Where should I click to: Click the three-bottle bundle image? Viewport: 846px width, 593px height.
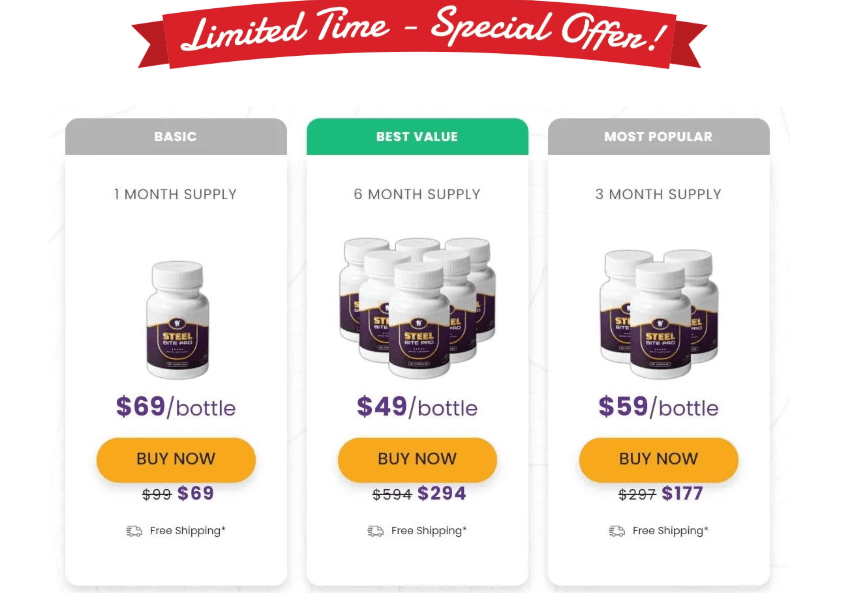[x=659, y=311]
